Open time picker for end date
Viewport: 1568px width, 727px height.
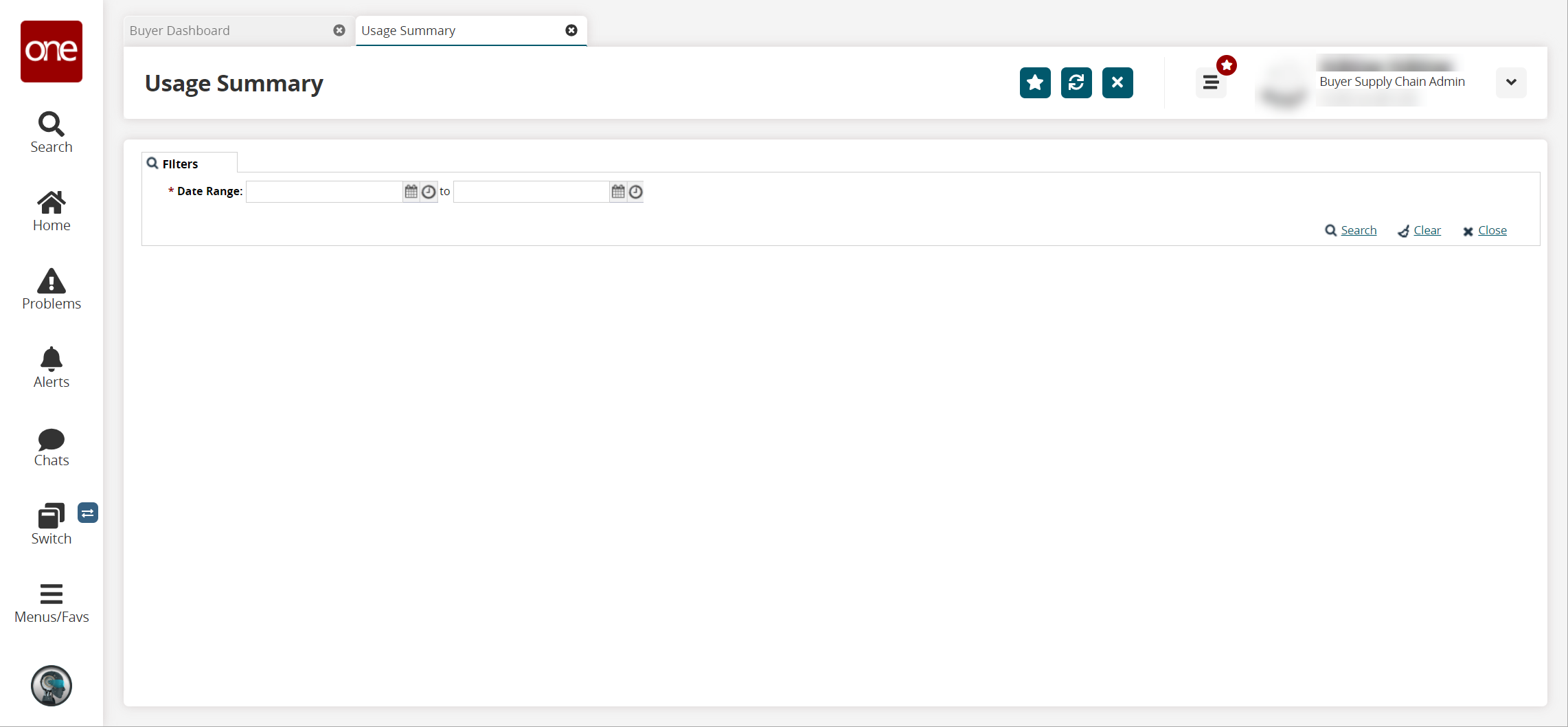[636, 192]
